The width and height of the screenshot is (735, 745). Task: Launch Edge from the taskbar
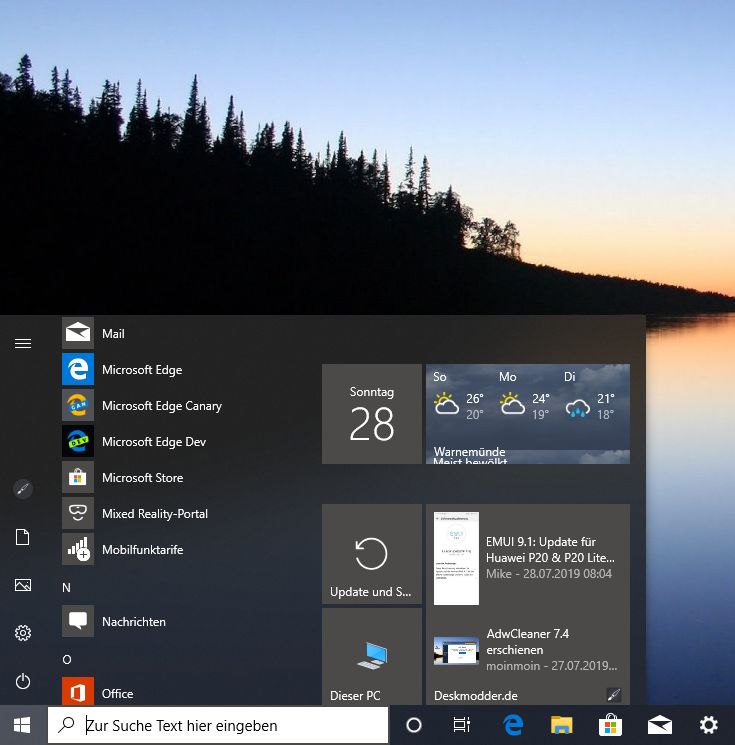tap(513, 725)
